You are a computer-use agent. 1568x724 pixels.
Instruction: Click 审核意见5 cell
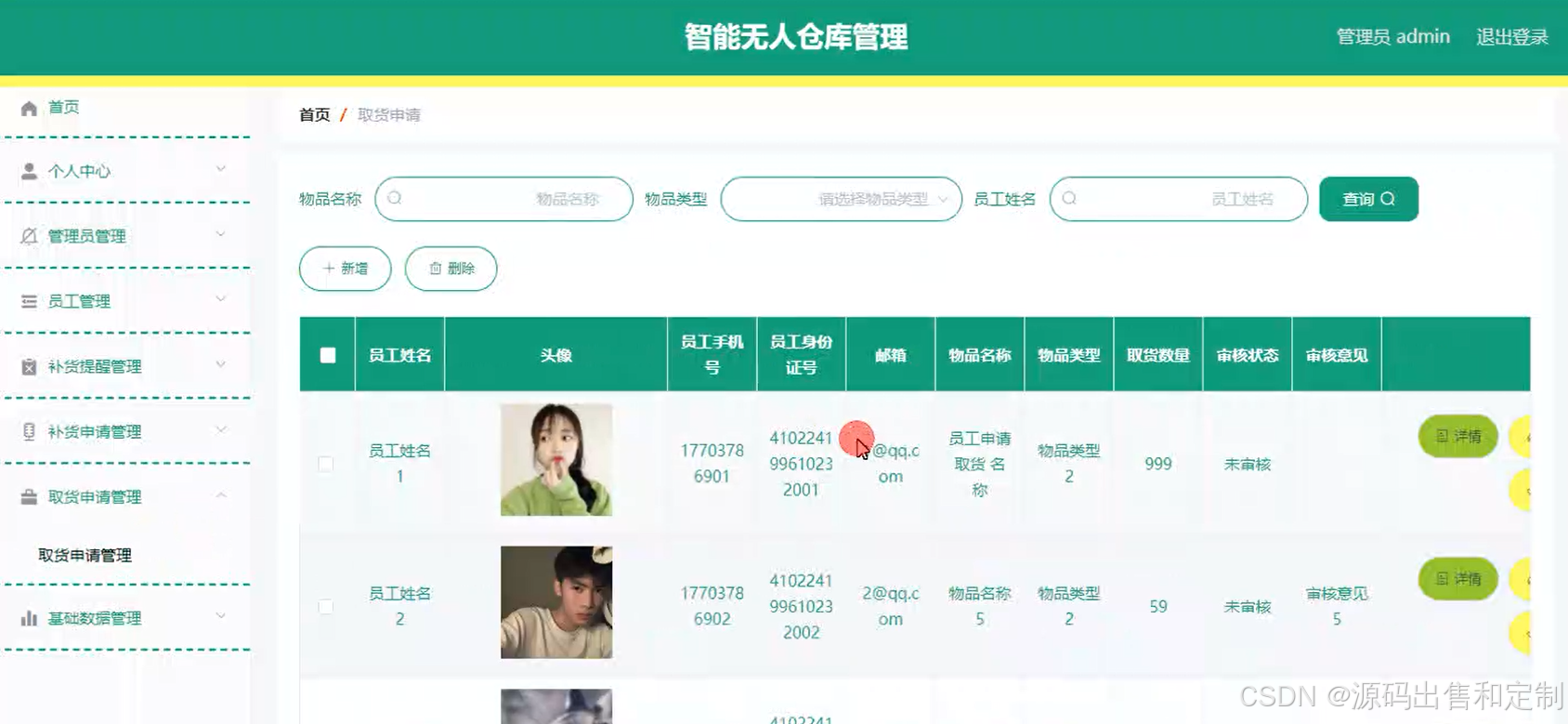[1336, 606]
